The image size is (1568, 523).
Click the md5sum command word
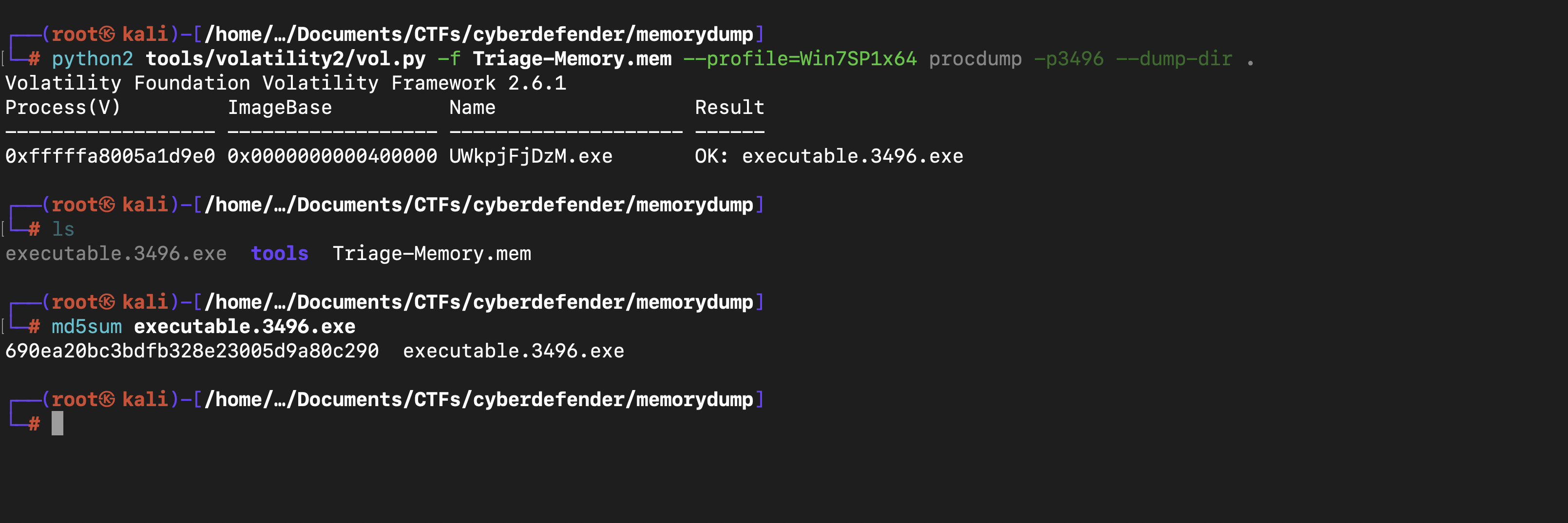[86, 327]
